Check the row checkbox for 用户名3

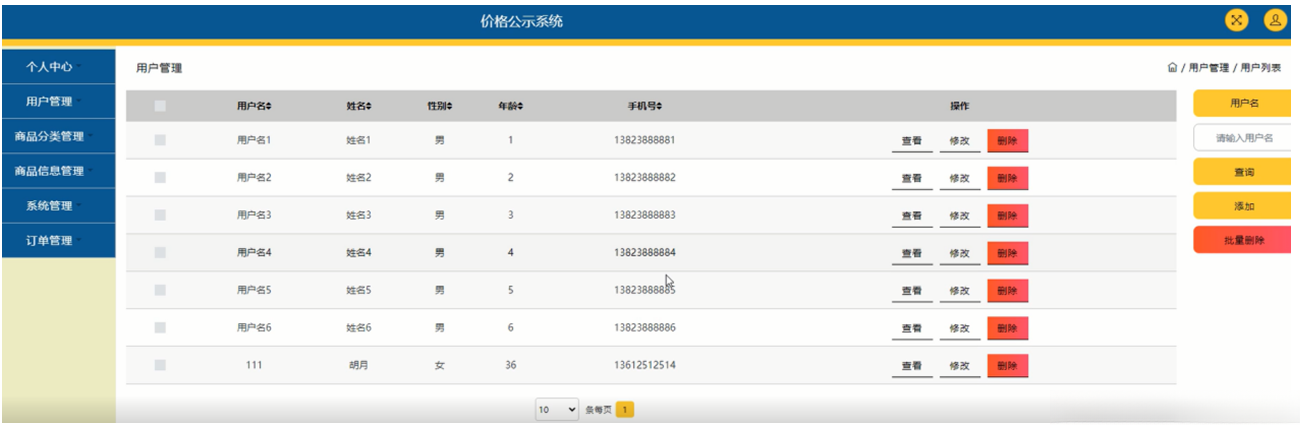pos(160,215)
